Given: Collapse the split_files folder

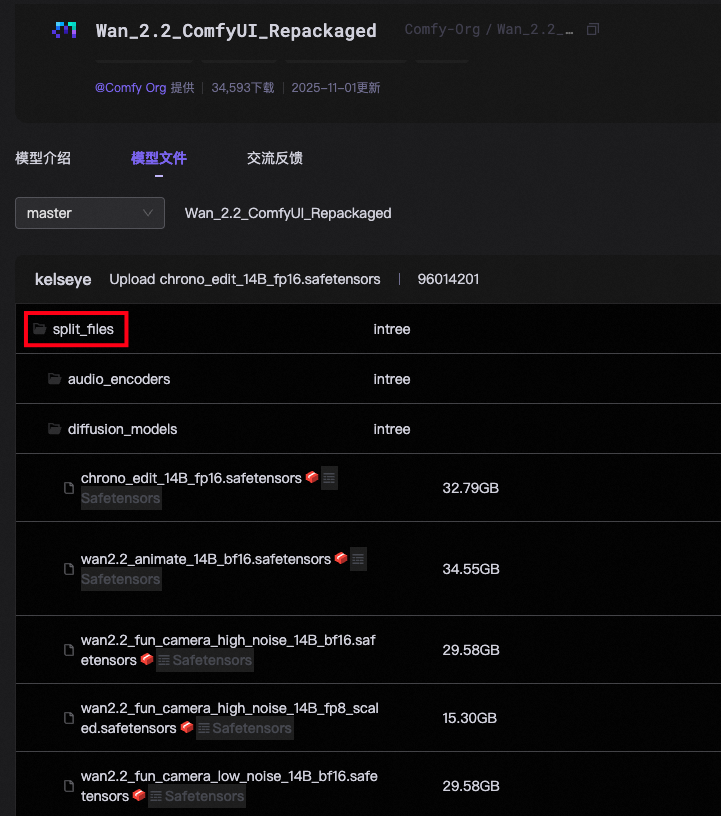Looking at the screenshot, I should [83, 329].
